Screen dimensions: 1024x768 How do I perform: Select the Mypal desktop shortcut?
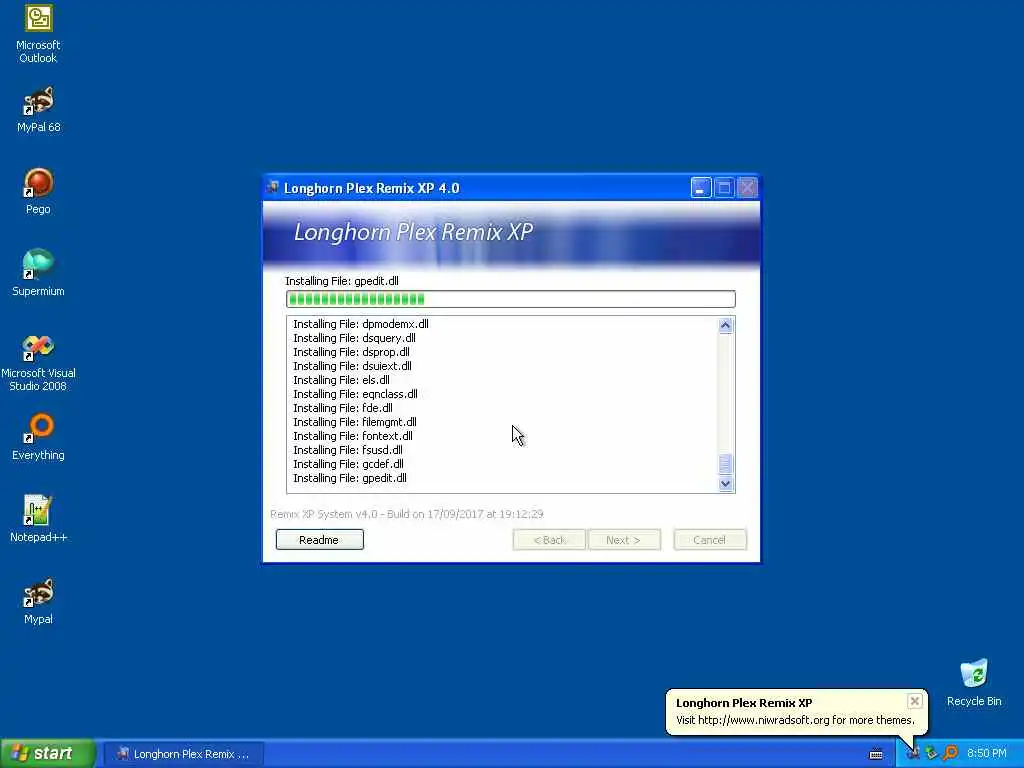coord(38,601)
